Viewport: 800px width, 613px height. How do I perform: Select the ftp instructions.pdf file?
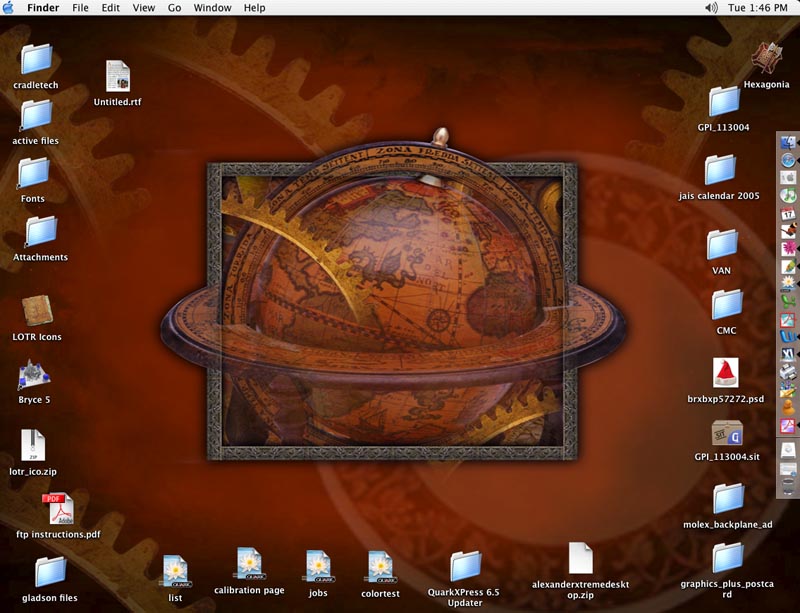57,509
